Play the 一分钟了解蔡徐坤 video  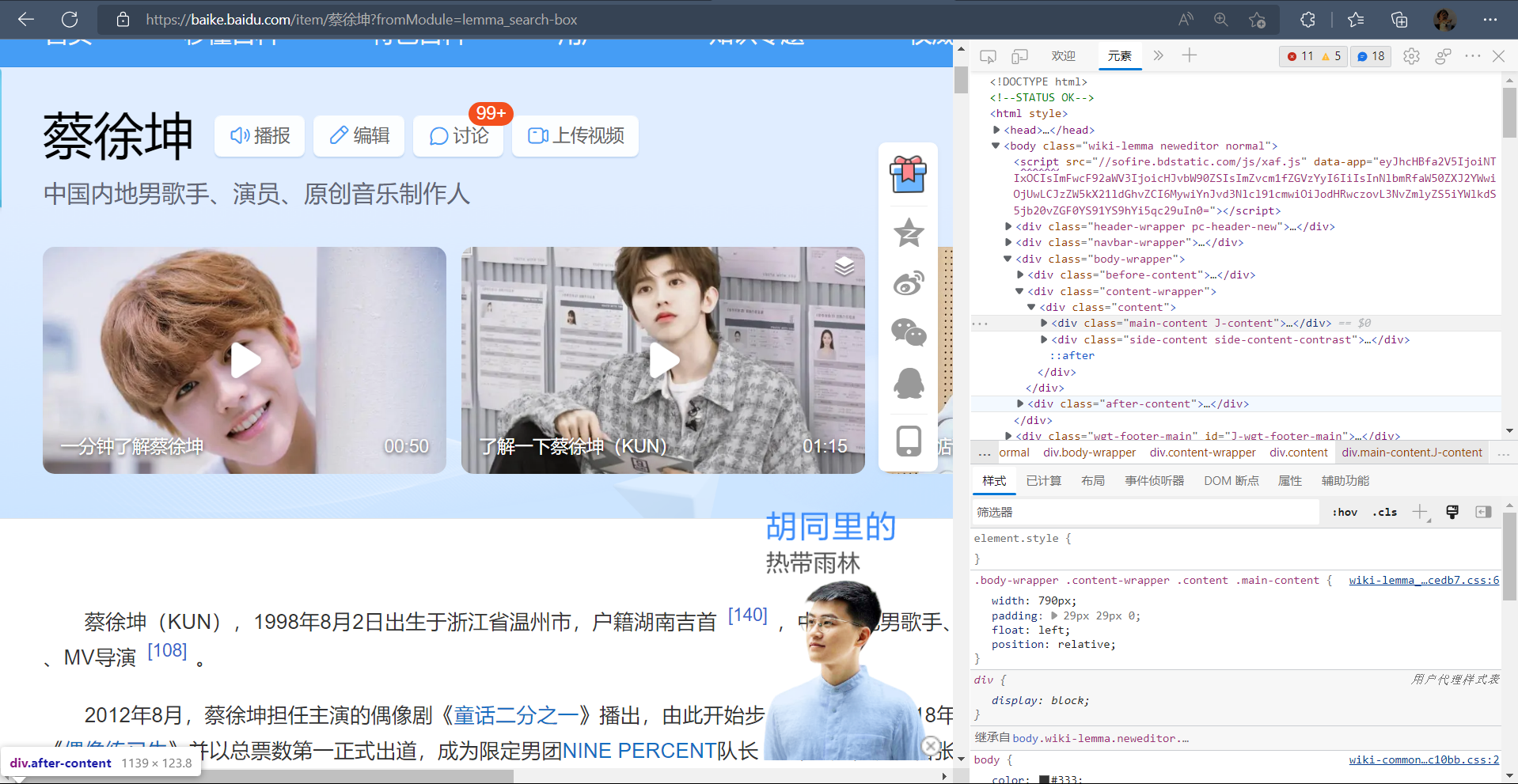point(245,361)
